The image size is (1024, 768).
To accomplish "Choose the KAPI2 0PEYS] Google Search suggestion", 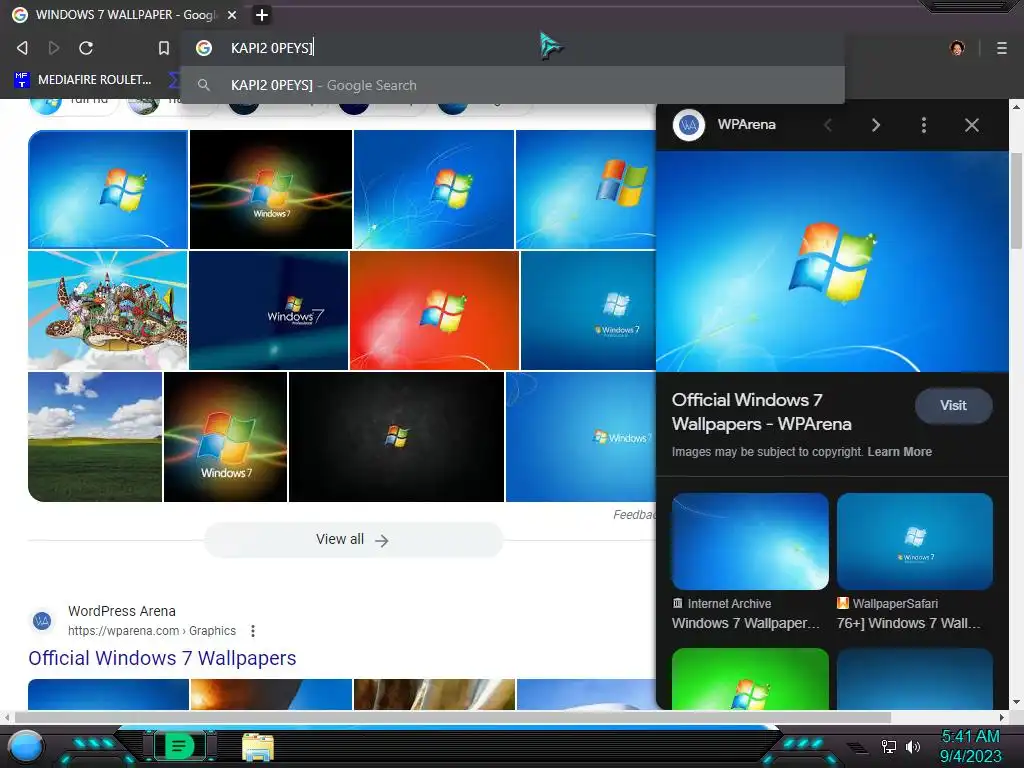I will coord(512,86).
